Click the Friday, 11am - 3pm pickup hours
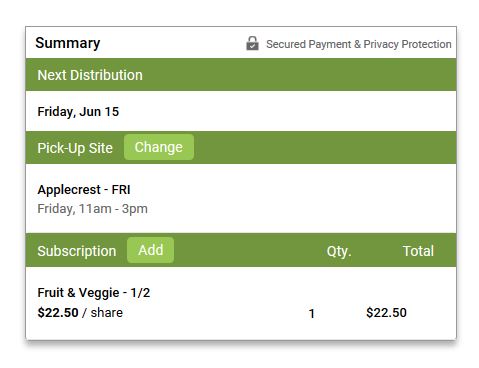 click(92, 209)
